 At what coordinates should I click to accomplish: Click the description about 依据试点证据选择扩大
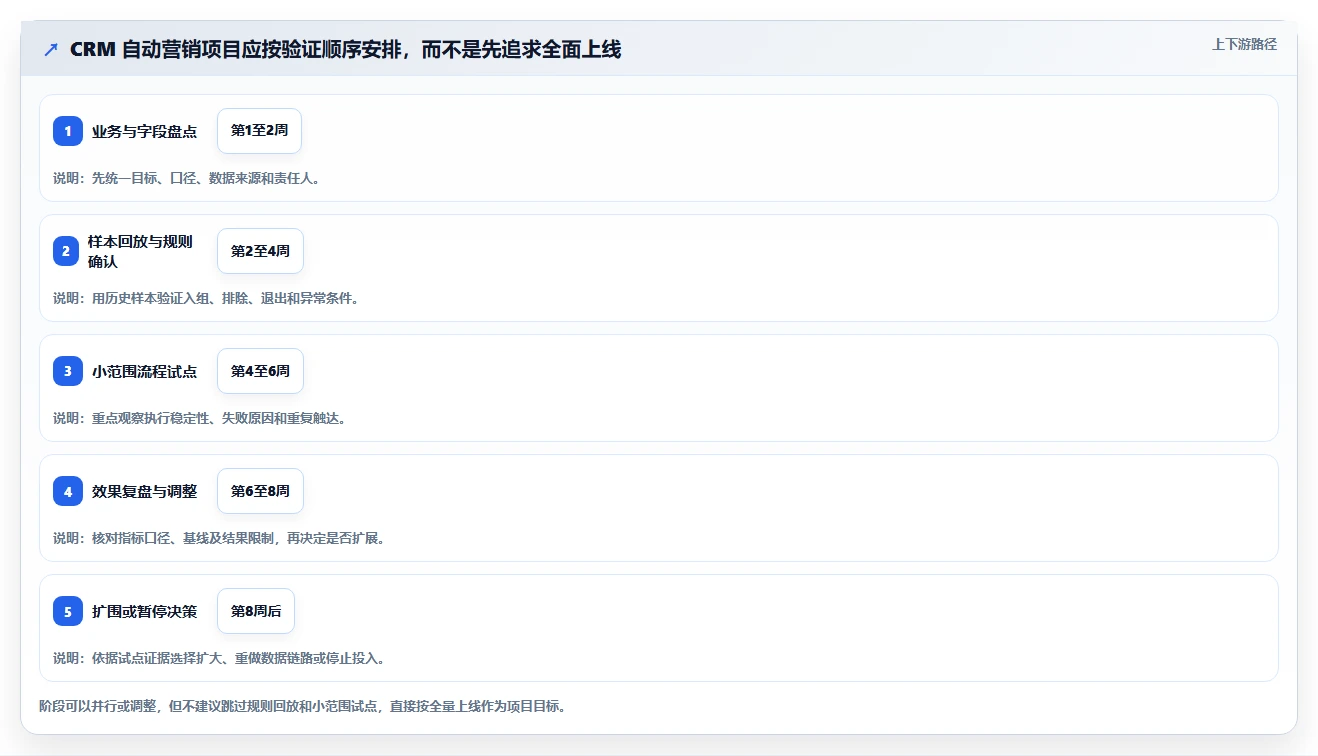coord(219,658)
